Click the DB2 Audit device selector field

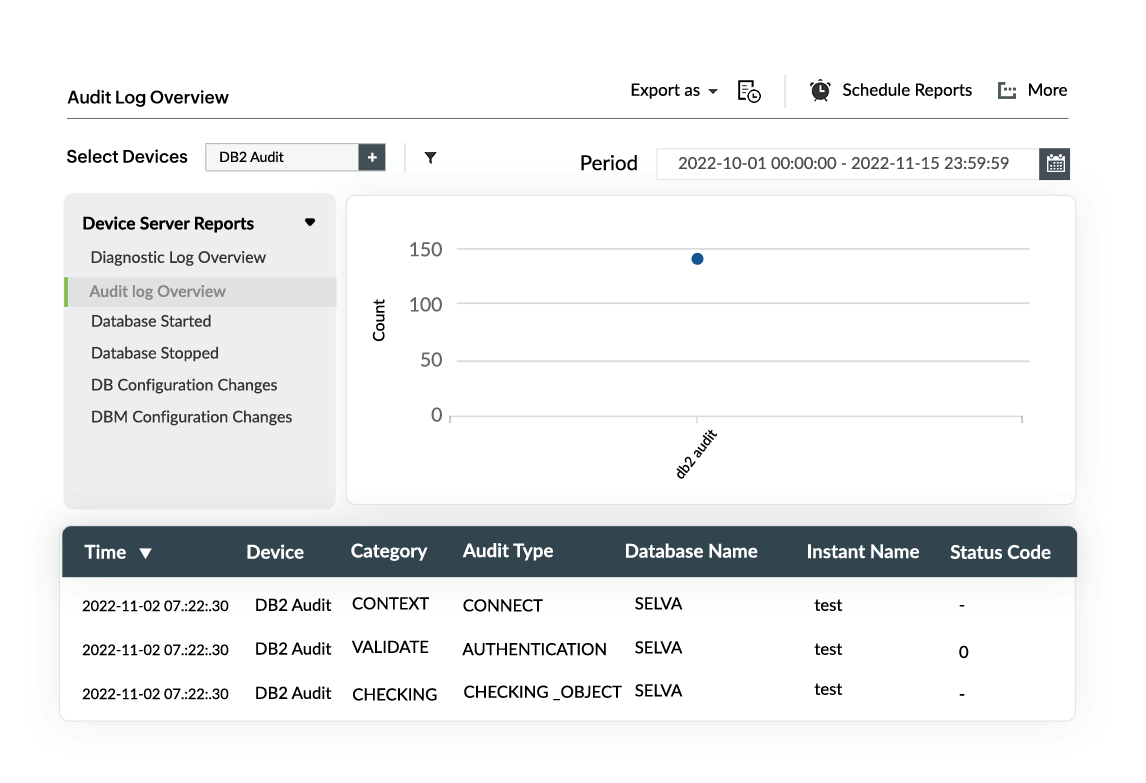click(x=281, y=157)
